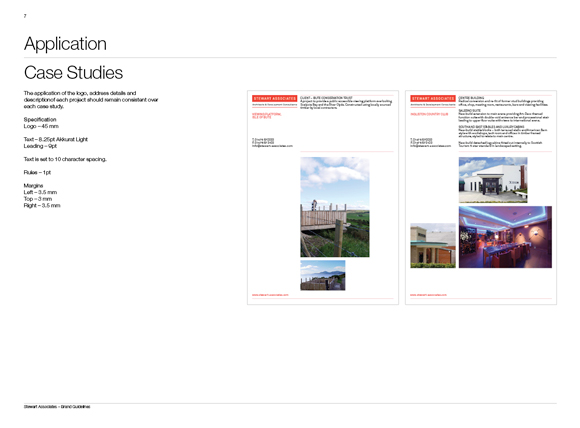Screen dimensions: 580x428
Task: Click the red project title on right case study
Action: tap(429, 114)
